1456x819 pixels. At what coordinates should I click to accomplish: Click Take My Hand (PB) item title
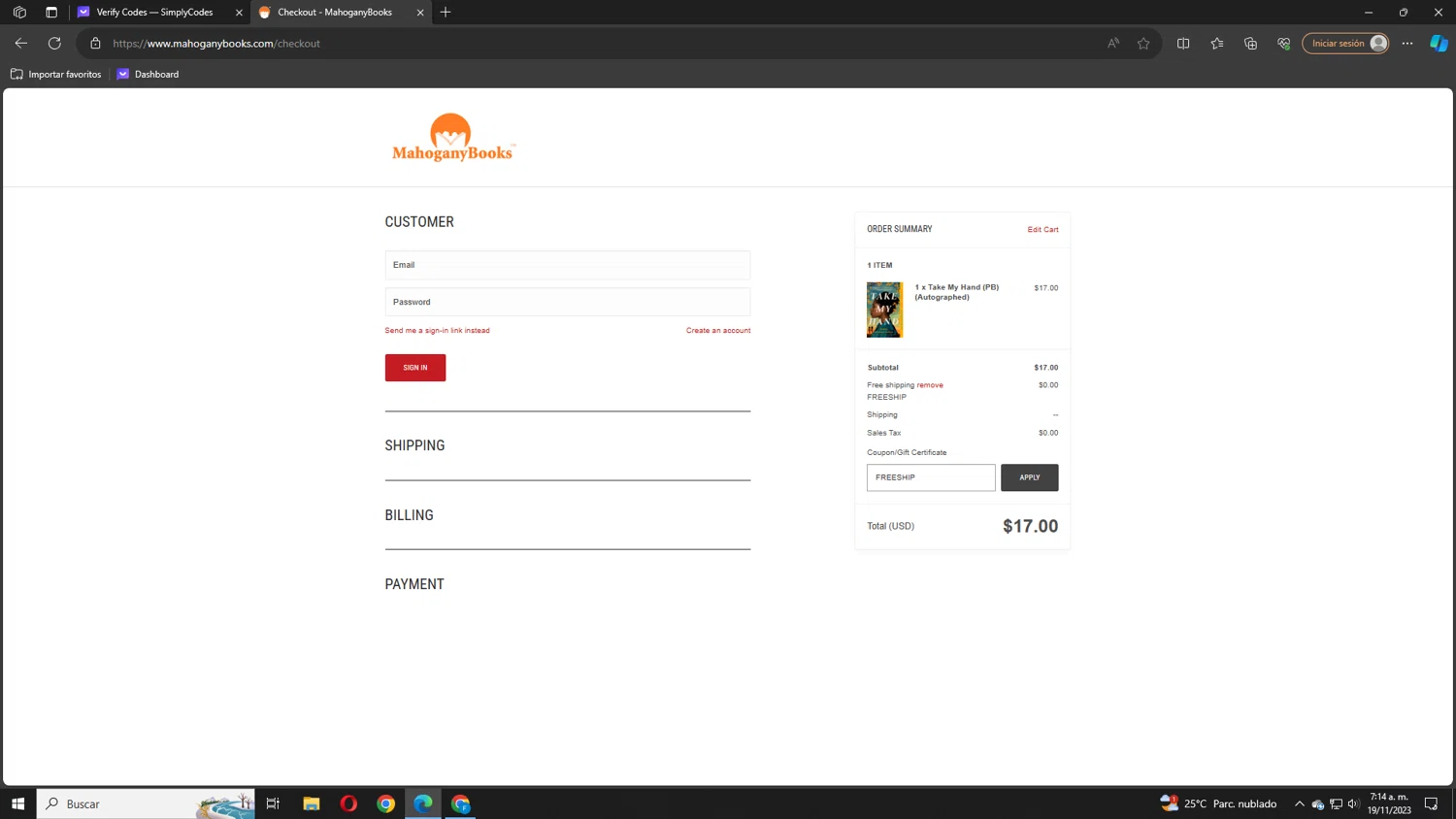click(x=956, y=292)
